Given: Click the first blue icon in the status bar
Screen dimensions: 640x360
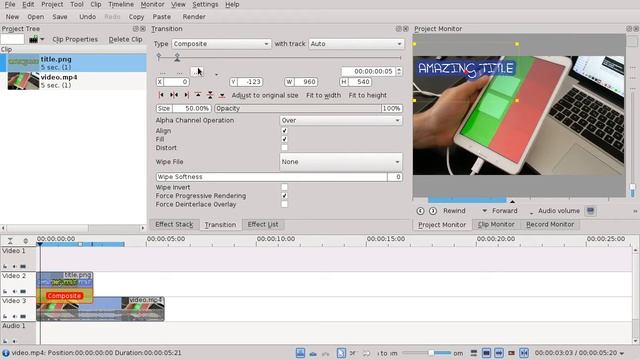Looking at the screenshot, I should [x=300, y=353].
